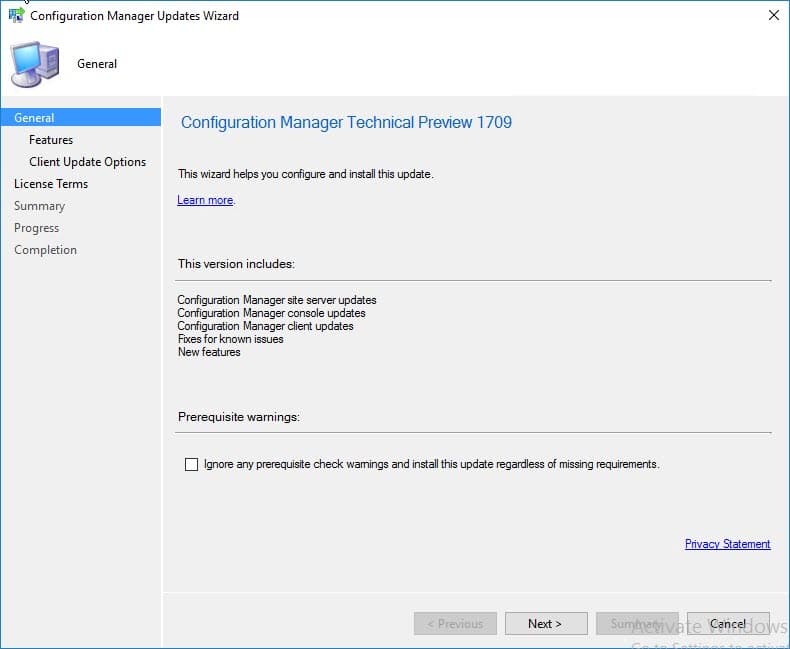Go to Client Update Options step

(x=88, y=162)
